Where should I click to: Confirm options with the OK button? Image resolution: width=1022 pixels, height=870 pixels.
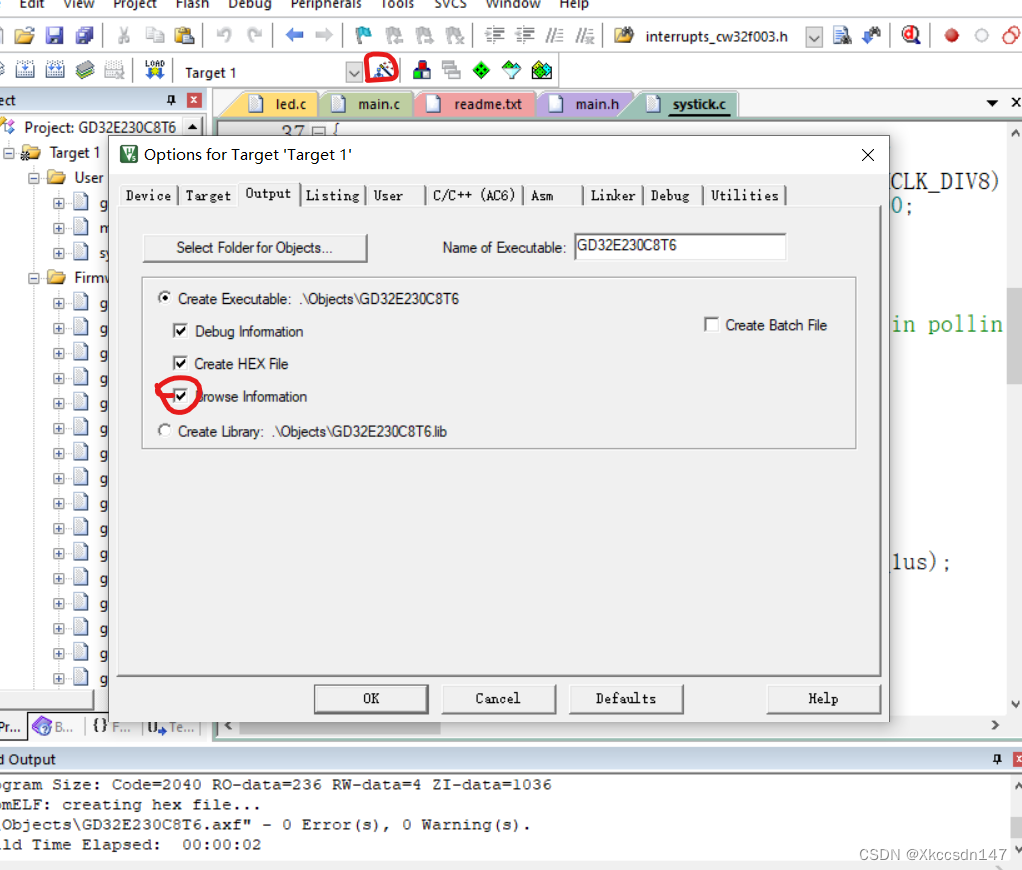click(x=371, y=699)
